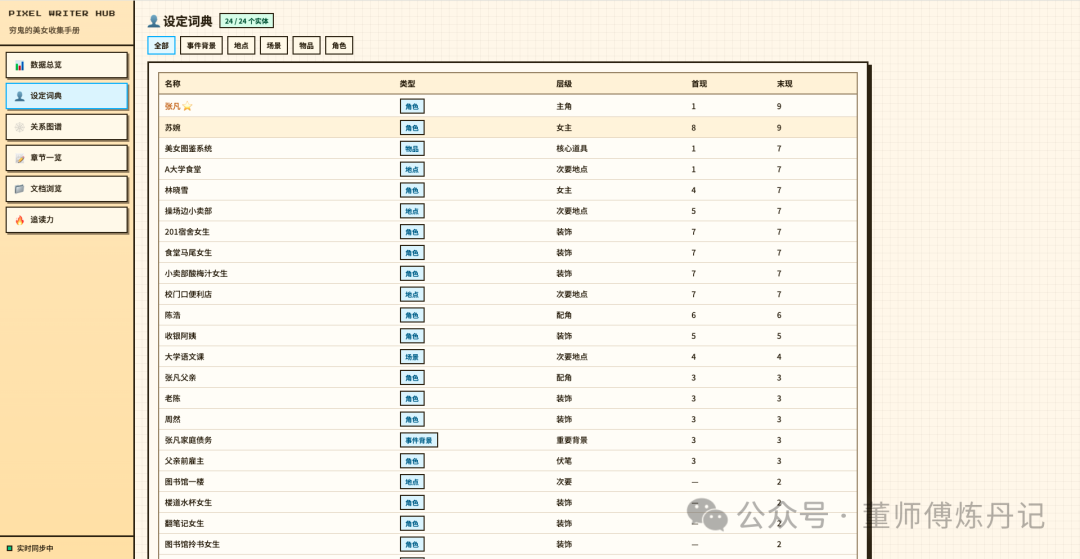Click 场景 tag in 大学语文课 row

(x=412, y=357)
